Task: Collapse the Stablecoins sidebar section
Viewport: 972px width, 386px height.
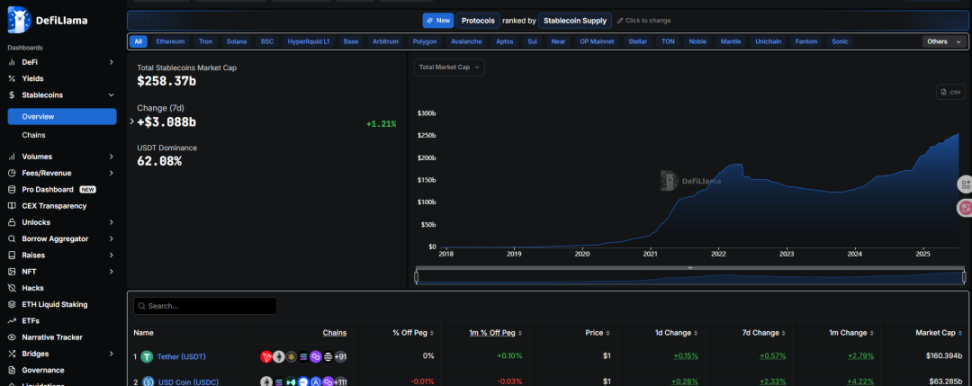Action: (111, 95)
